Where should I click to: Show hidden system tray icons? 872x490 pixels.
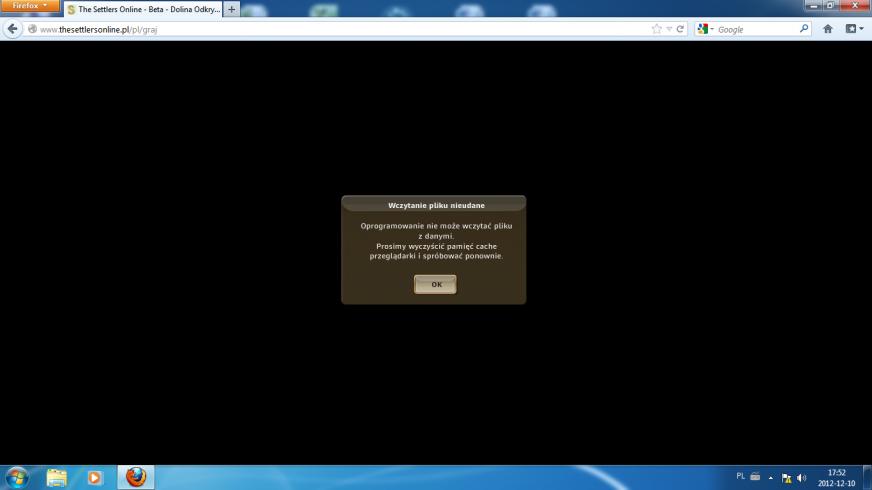(772, 477)
